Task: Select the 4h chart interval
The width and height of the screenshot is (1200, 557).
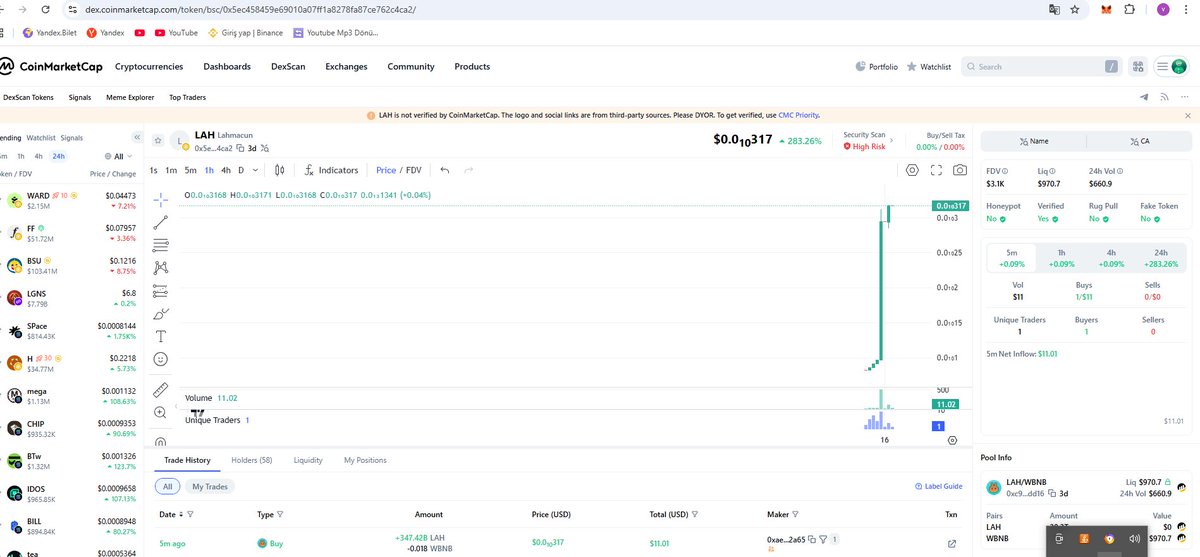Action: tap(226, 170)
